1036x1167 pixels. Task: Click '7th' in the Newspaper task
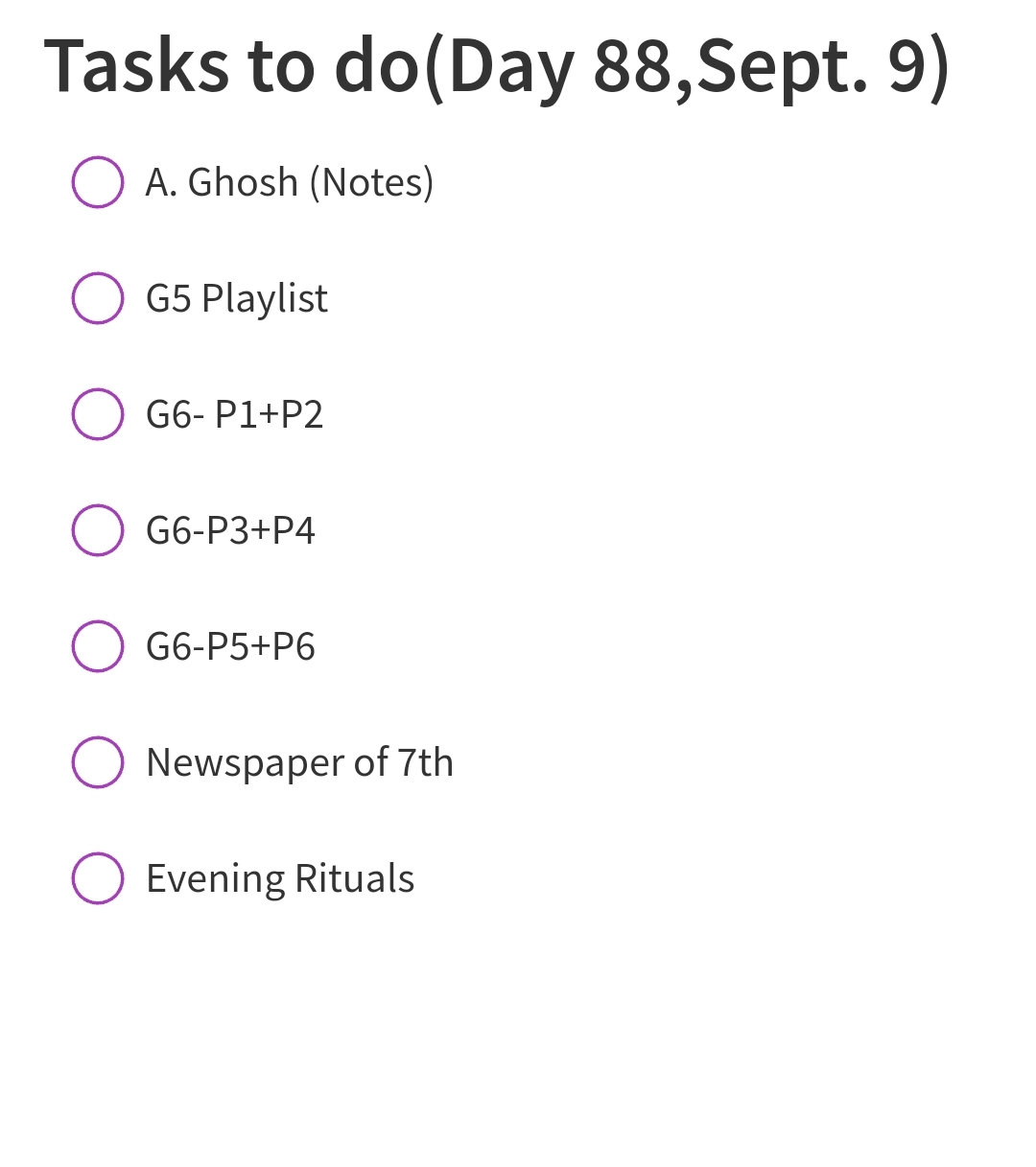click(425, 762)
